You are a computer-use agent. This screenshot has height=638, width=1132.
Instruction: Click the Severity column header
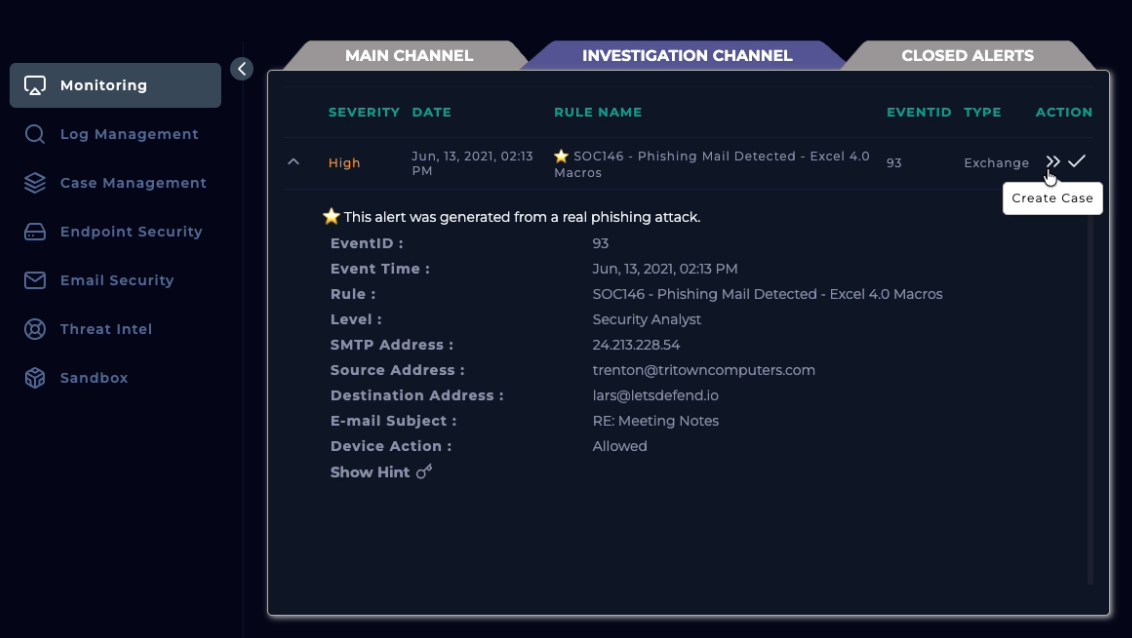tap(364, 112)
